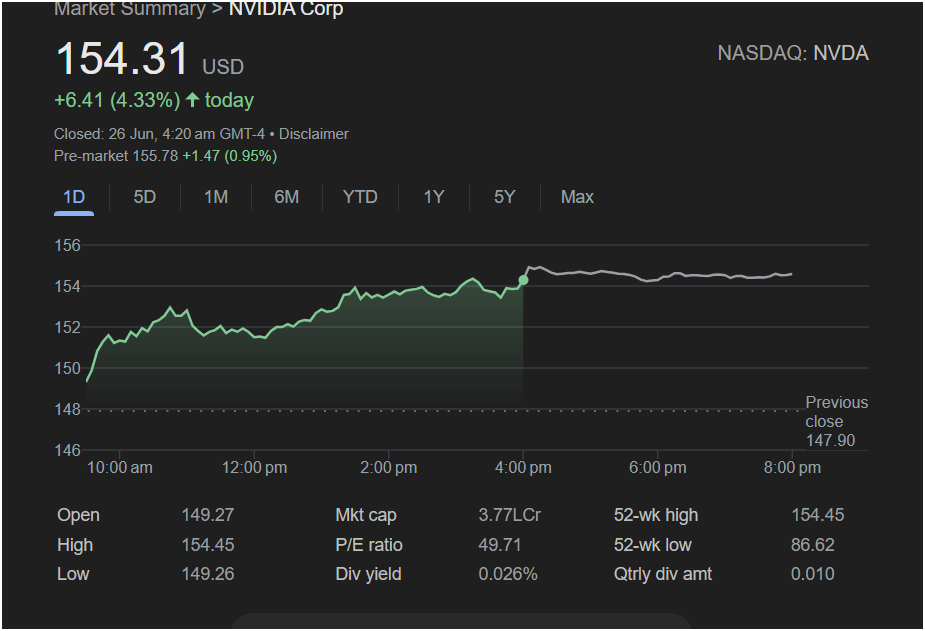Open the Disclaimer link
The height and width of the screenshot is (631, 925).
pos(313,134)
